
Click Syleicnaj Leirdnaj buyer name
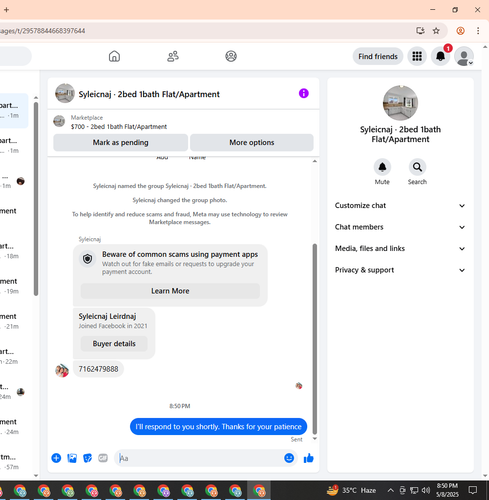coord(107,316)
